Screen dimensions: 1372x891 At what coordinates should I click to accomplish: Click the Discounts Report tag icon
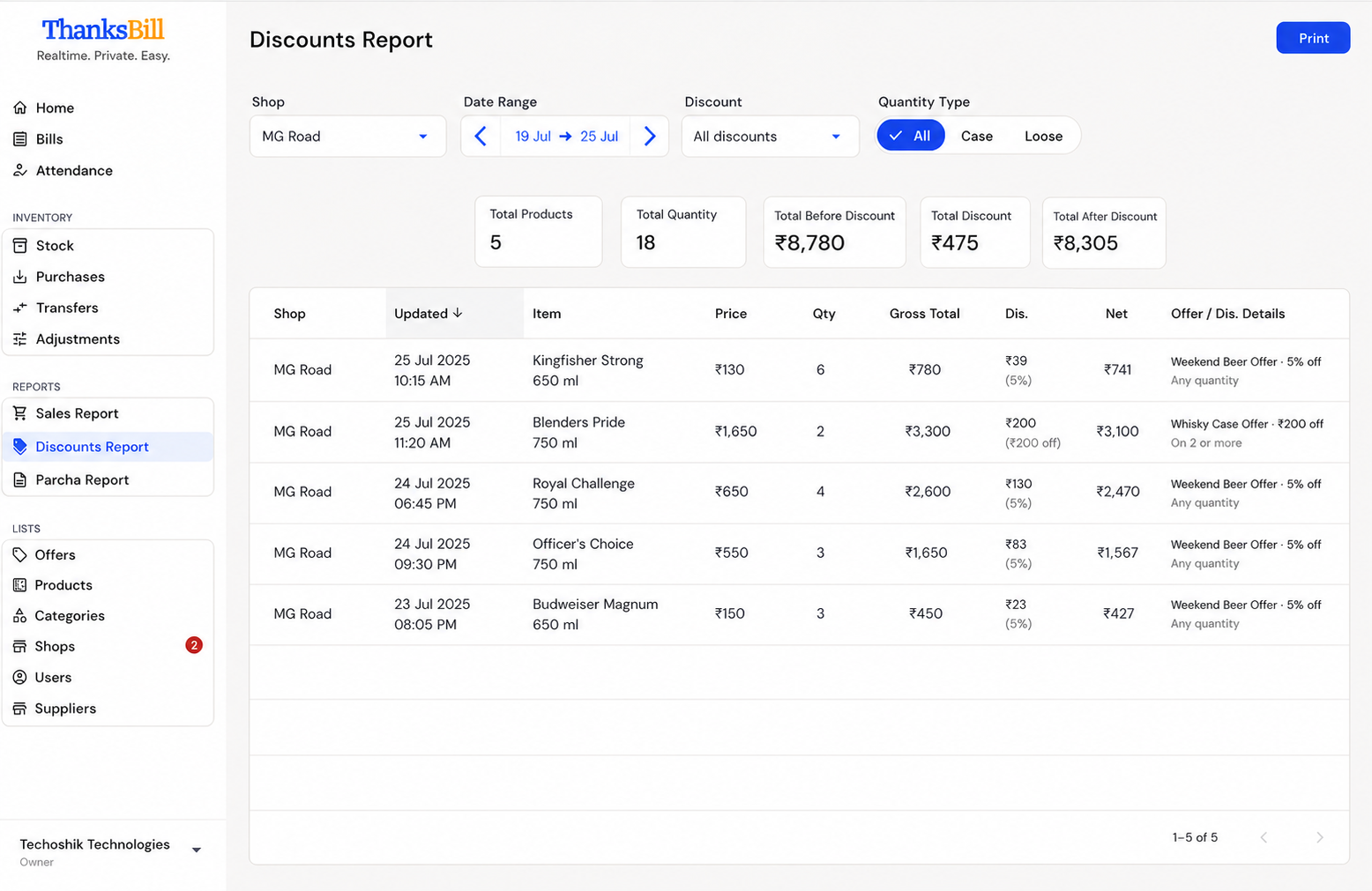[20, 447]
